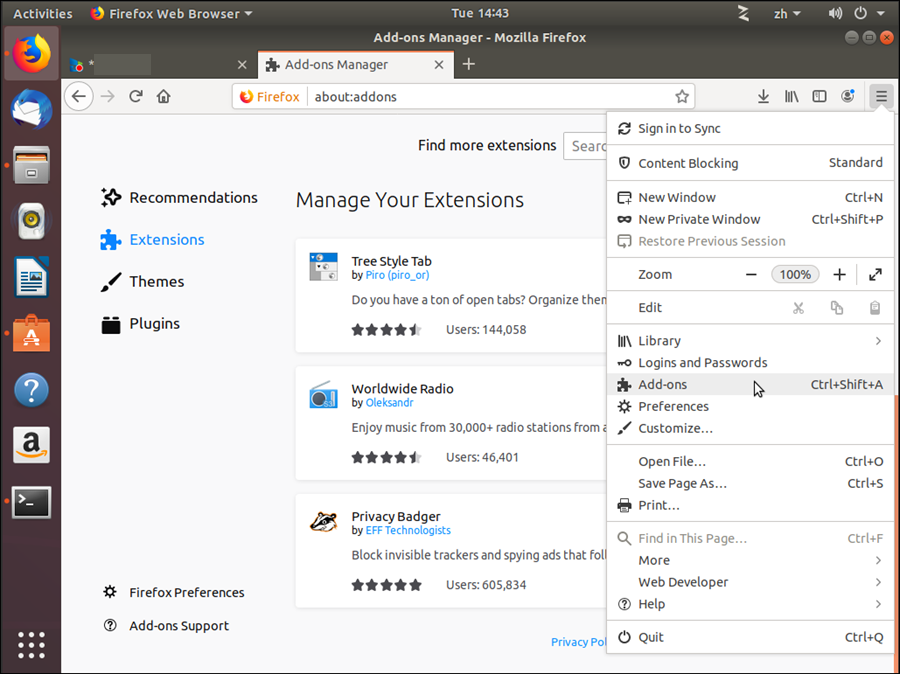Choose New Private Window menu entry
This screenshot has height=674, width=900.
point(699,219)
